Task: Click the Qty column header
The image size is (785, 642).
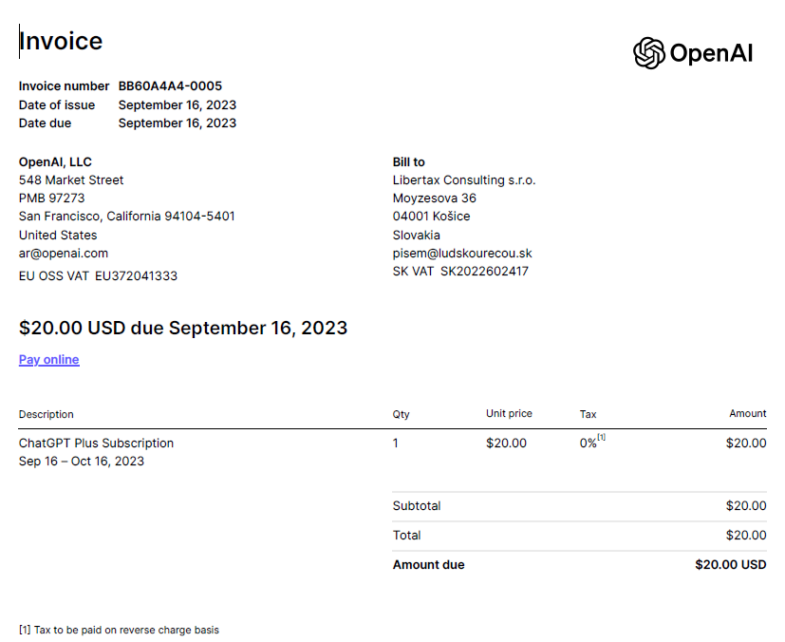Action: point(401,414)
